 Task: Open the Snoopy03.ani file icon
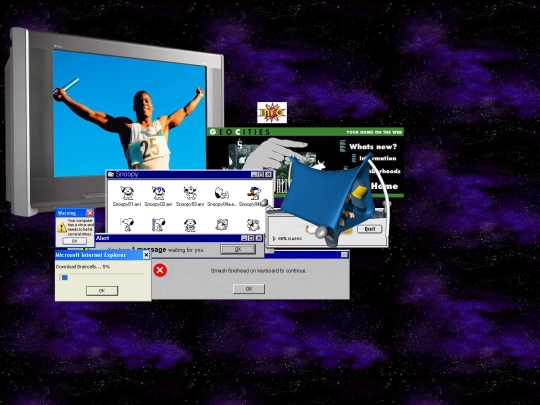[190, 193]
